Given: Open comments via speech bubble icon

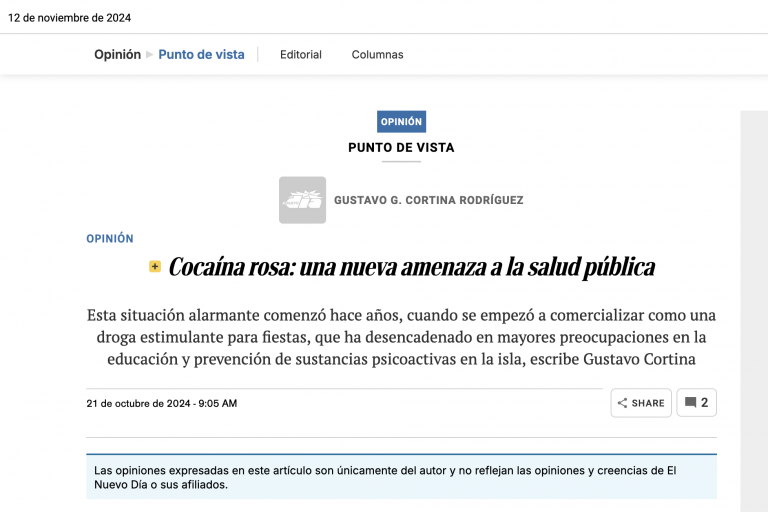Looking at the screenshot, I should (690, 403).
